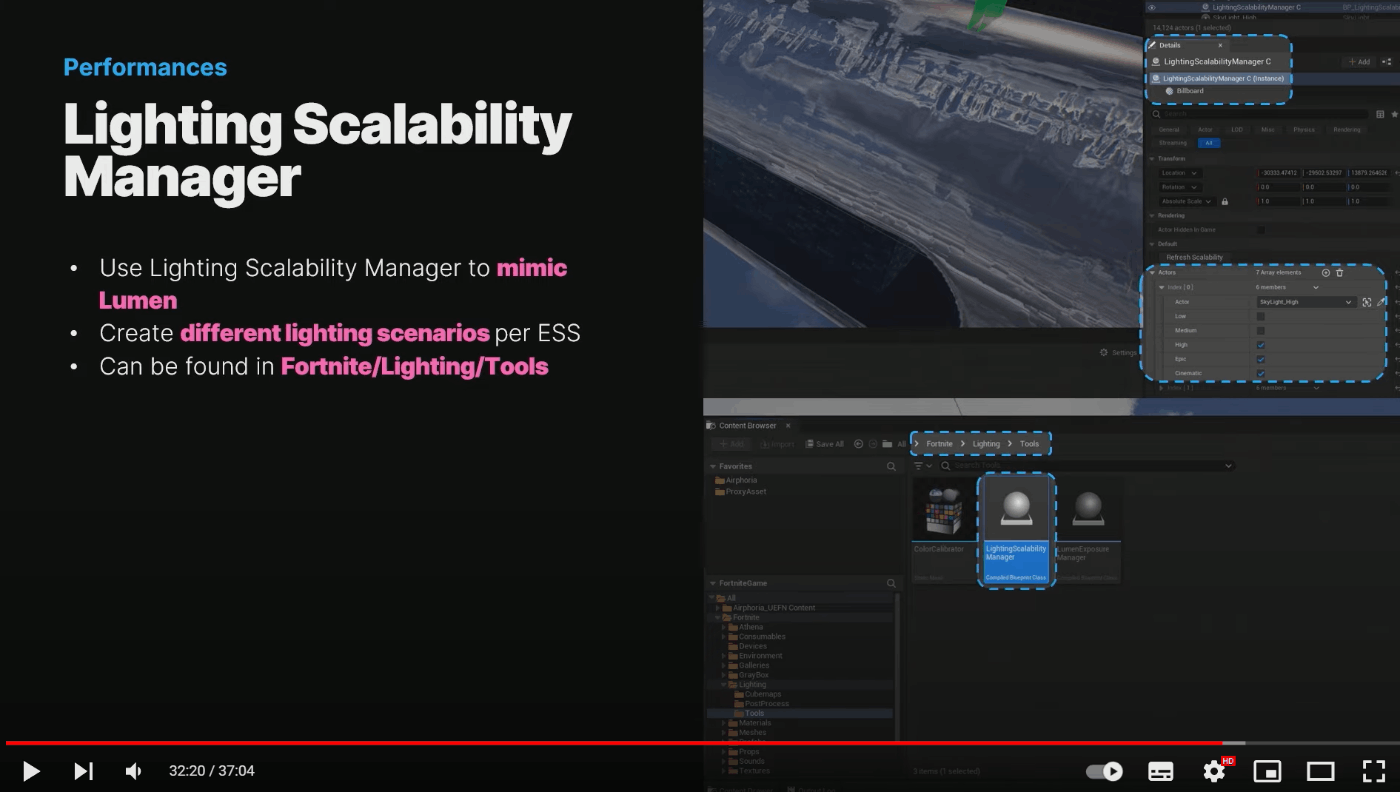Image resolution: width=1400 pixels, height=792 pixels.
Task: Use the select-actor-in-viewport icon
Action: pos(1367,302)
